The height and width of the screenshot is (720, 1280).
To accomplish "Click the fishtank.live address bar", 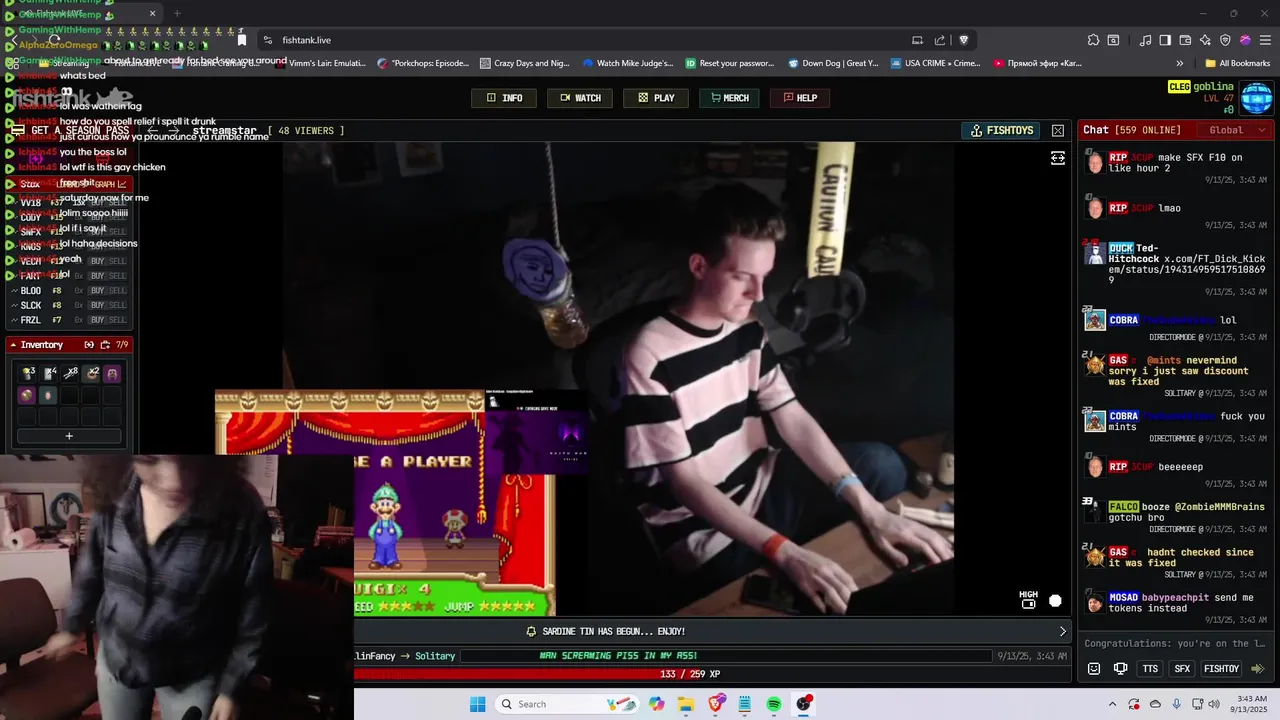I will [590, 40].
